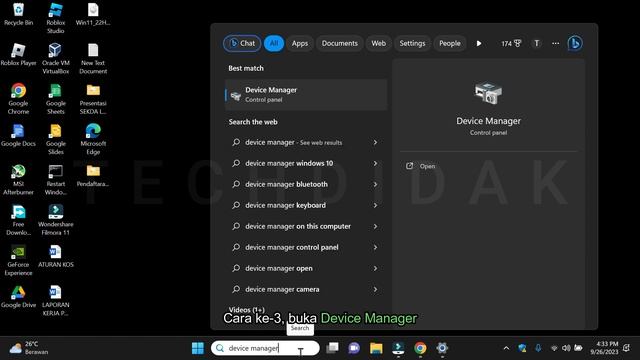The height and width of the screenshot is (360, 640).
Task: Select New Text Document desktop file
Action: (x=93, y=58)
